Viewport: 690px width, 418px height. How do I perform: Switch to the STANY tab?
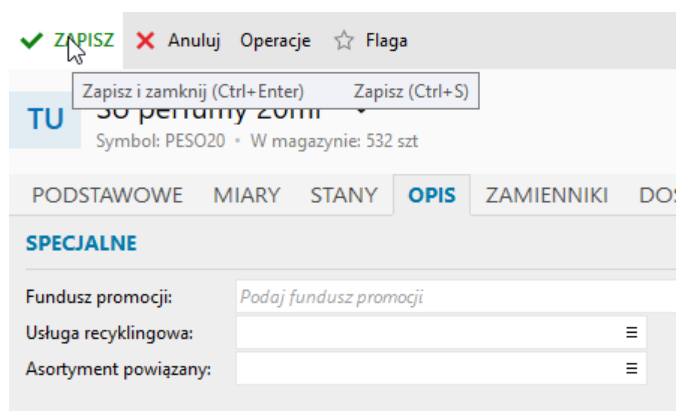344,195
